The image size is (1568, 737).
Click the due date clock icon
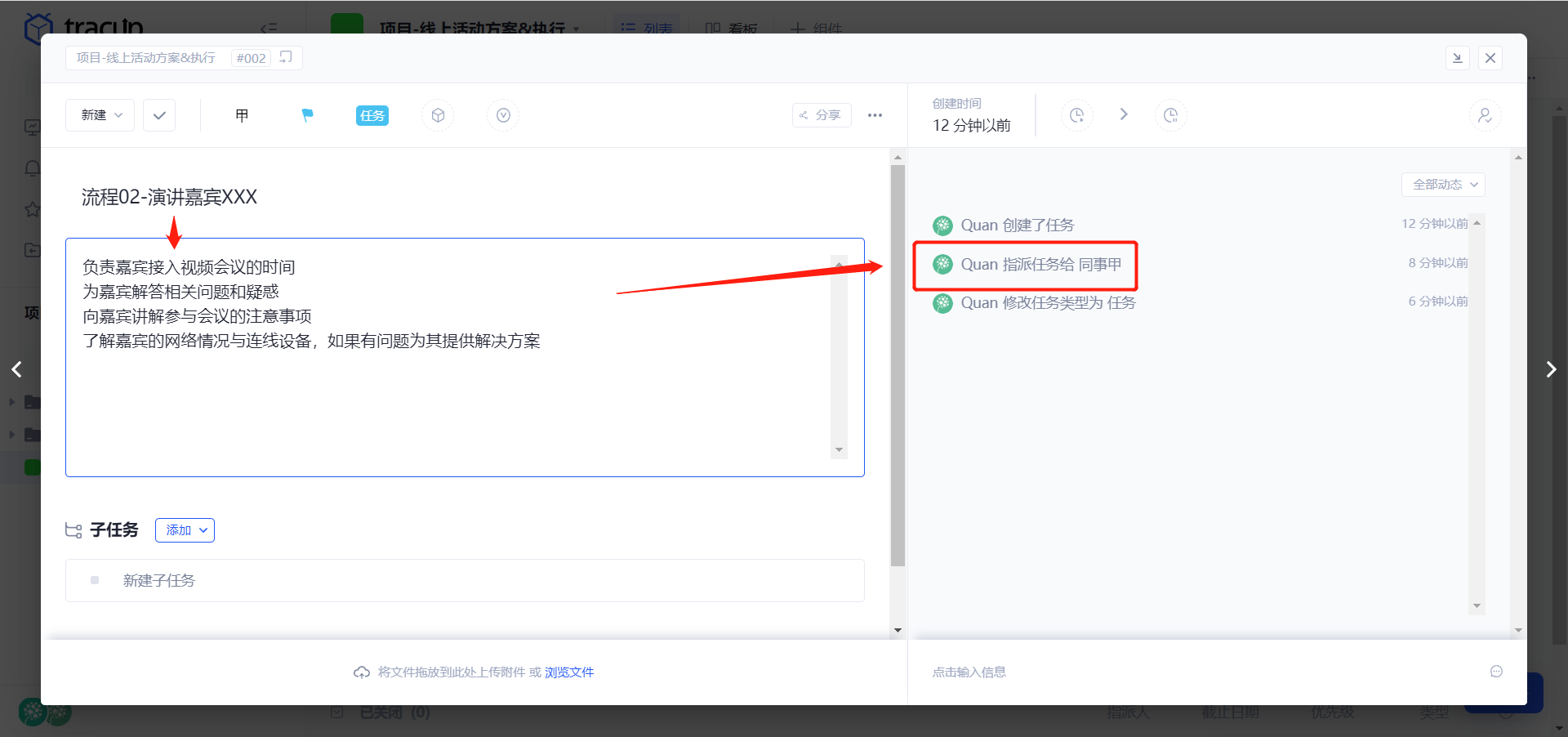point(1170,115)
